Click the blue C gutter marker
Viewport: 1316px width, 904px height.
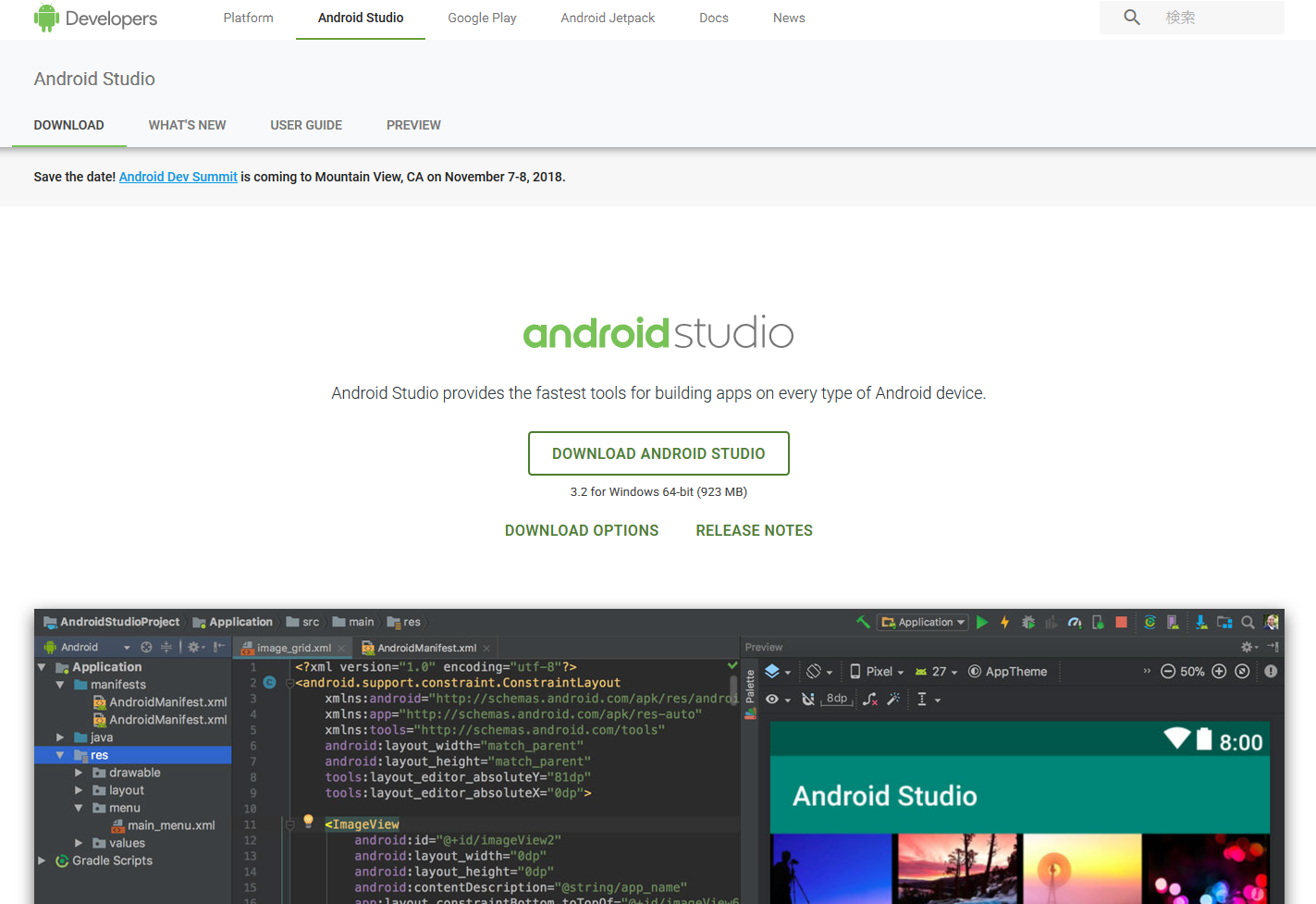coord(269,683)
